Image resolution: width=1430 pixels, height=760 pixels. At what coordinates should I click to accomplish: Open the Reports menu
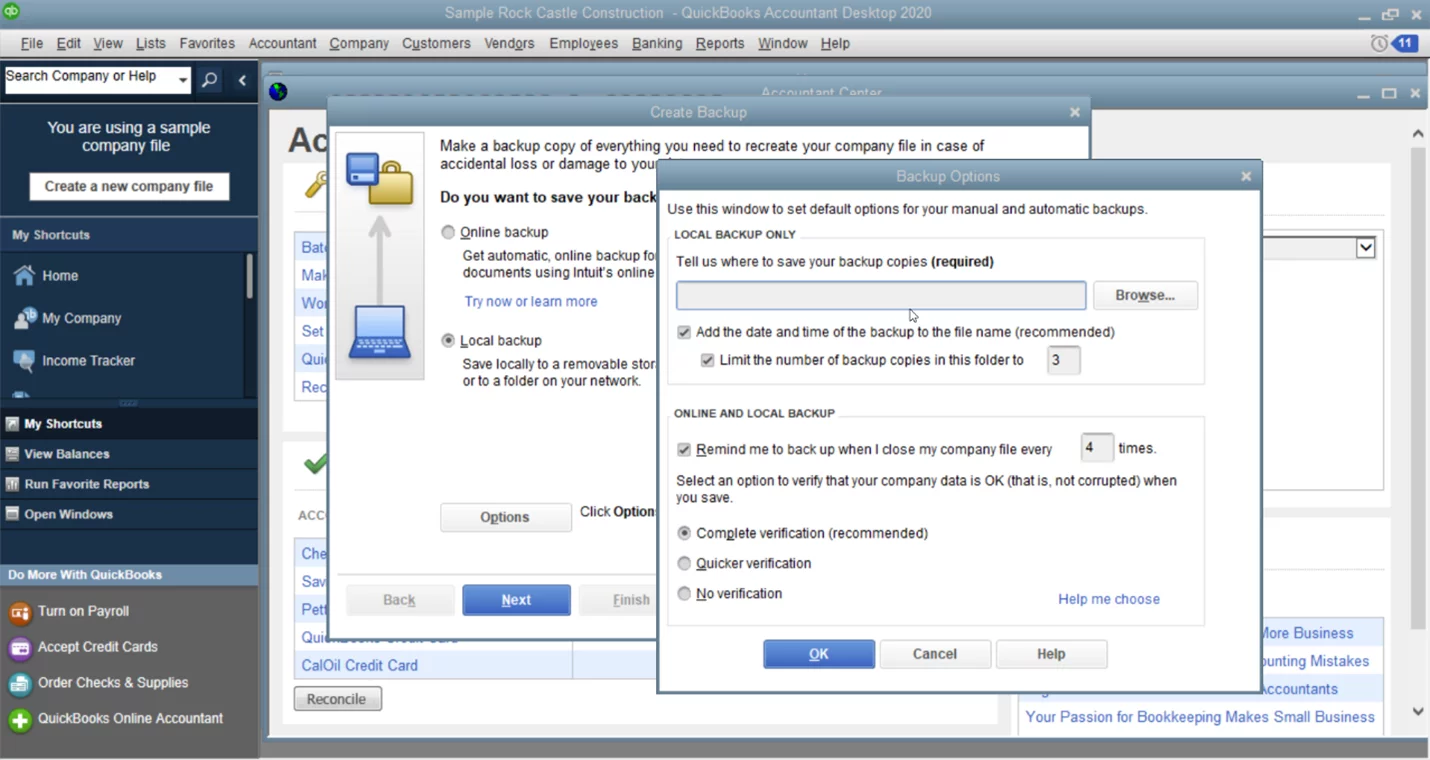click(720, 43)
